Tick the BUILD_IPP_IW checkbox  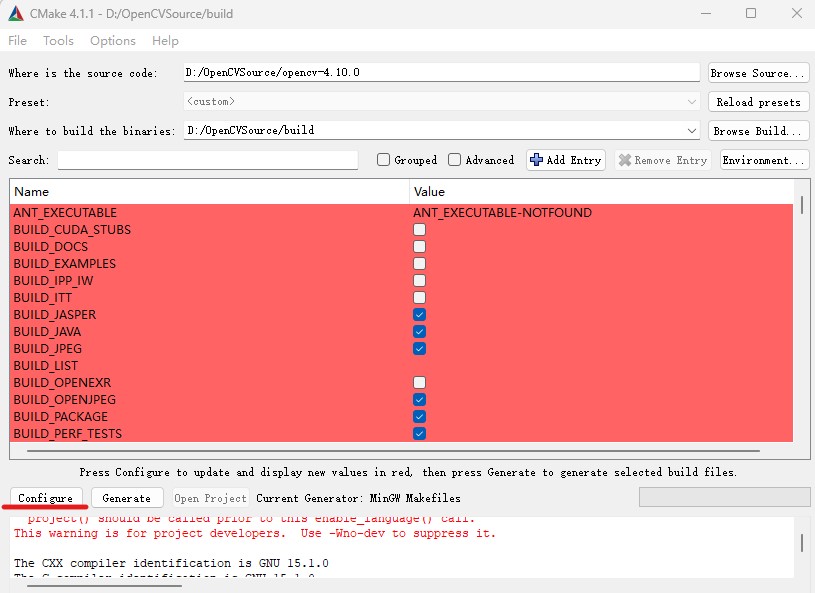coord(419,281)
